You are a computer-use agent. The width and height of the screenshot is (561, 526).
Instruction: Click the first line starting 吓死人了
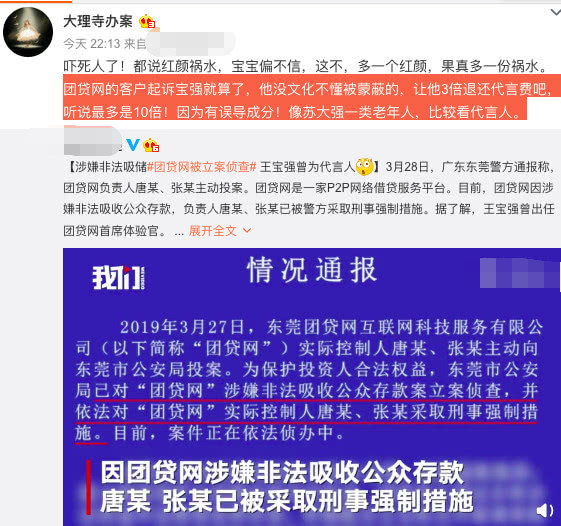305,66
